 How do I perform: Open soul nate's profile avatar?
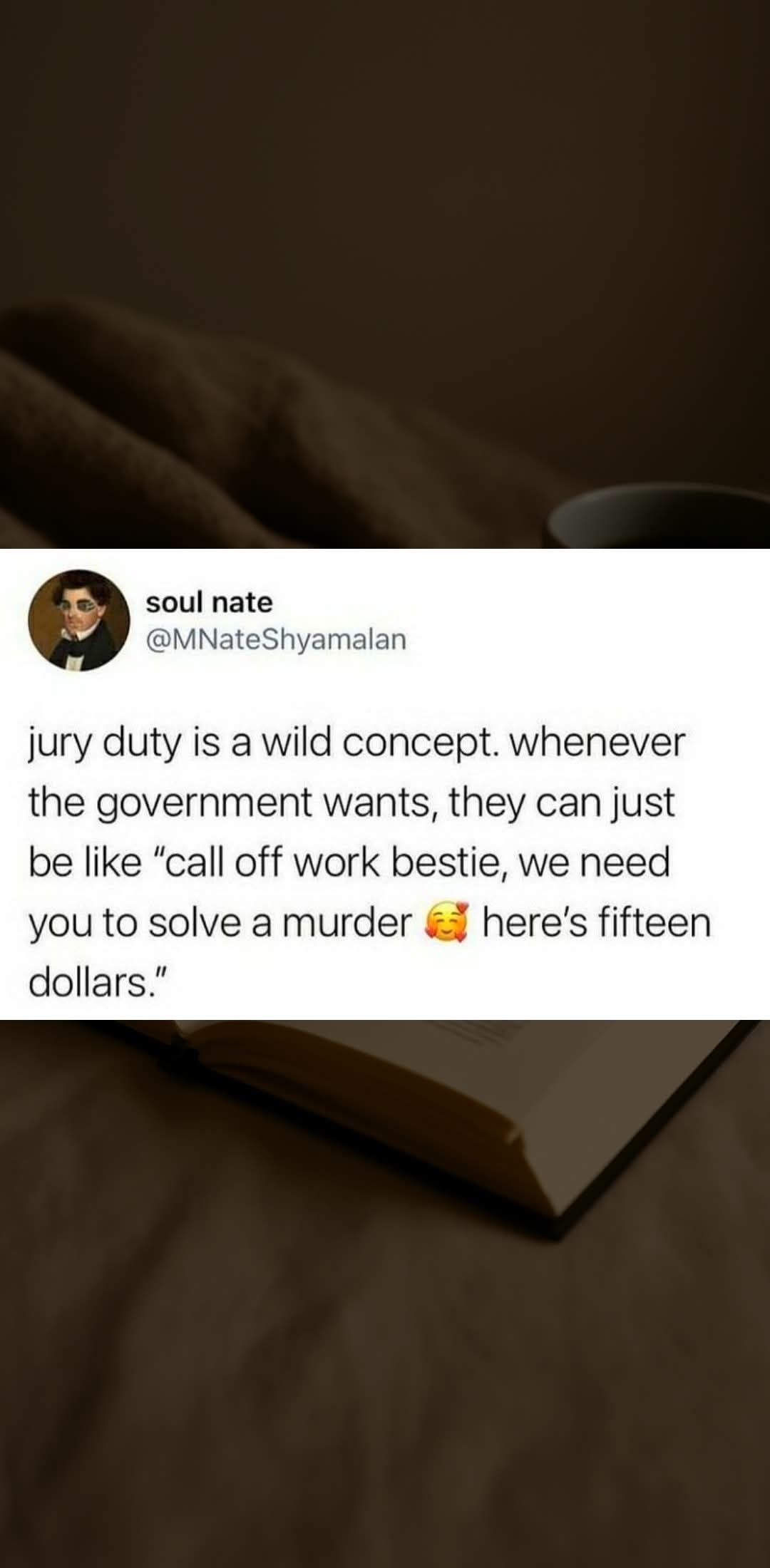pos(79,620)
